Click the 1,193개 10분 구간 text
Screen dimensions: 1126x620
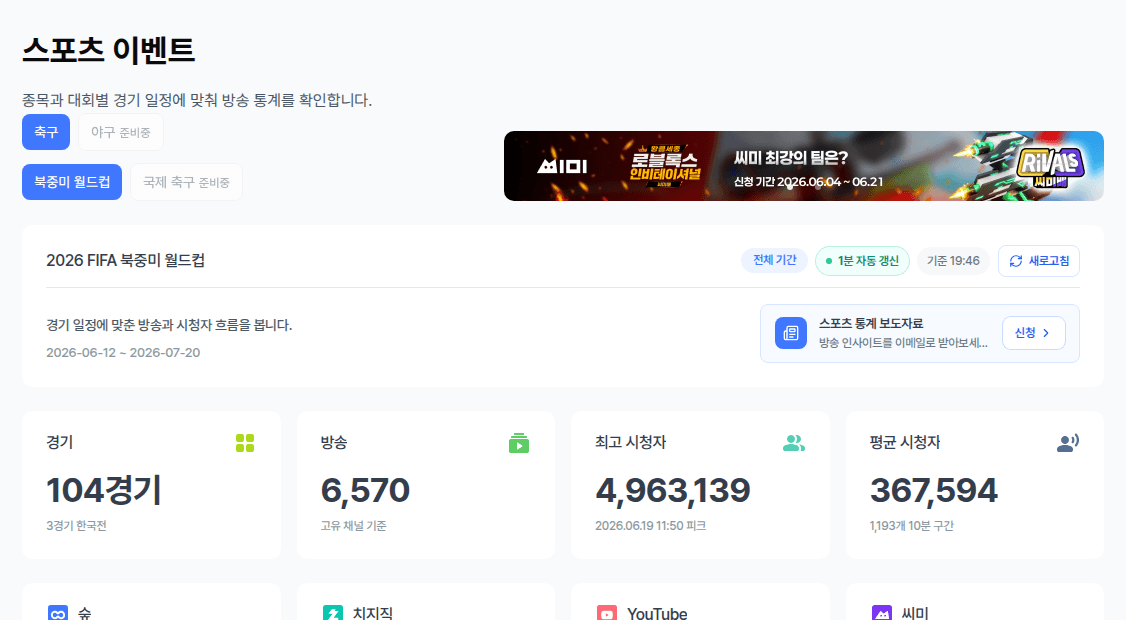(x=911, y=526)
